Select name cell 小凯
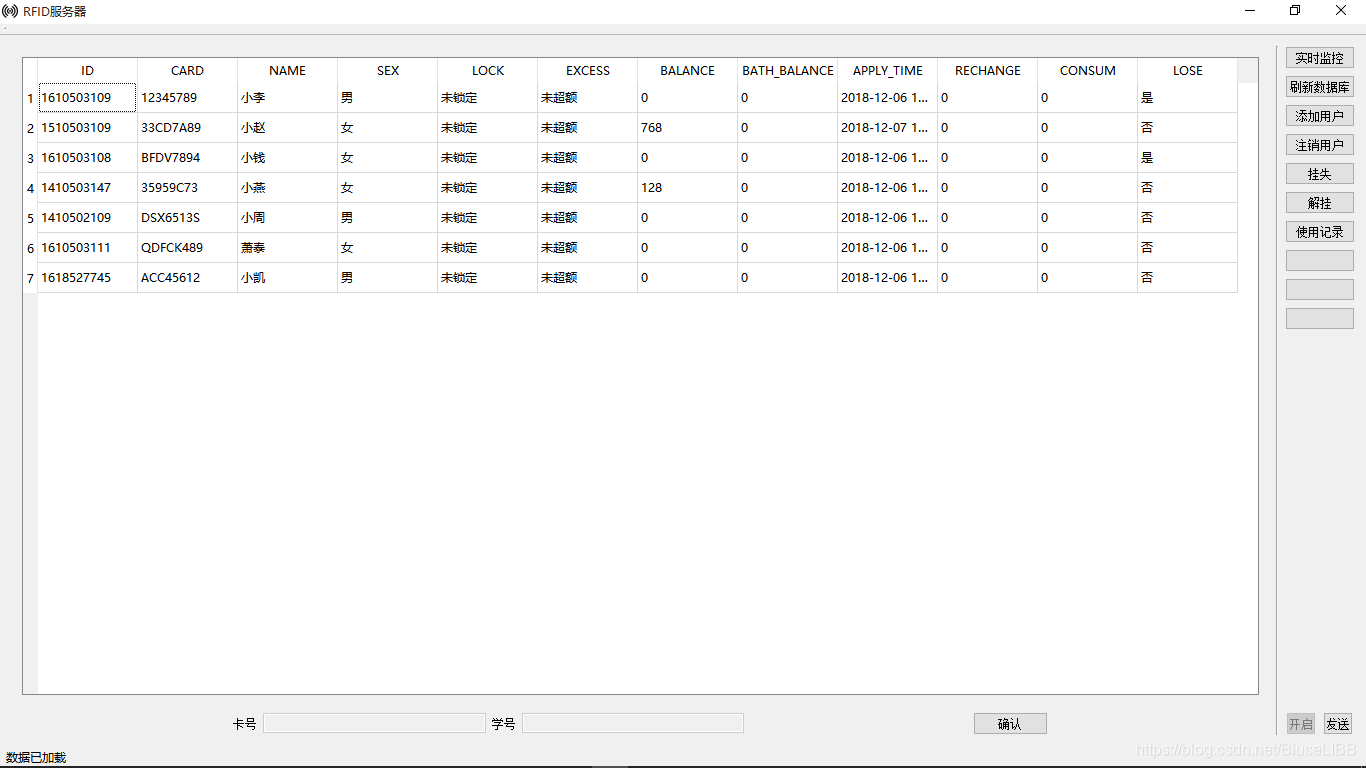Image resolution: width=1366 pixels, height=768 pixels. (288, 278)
